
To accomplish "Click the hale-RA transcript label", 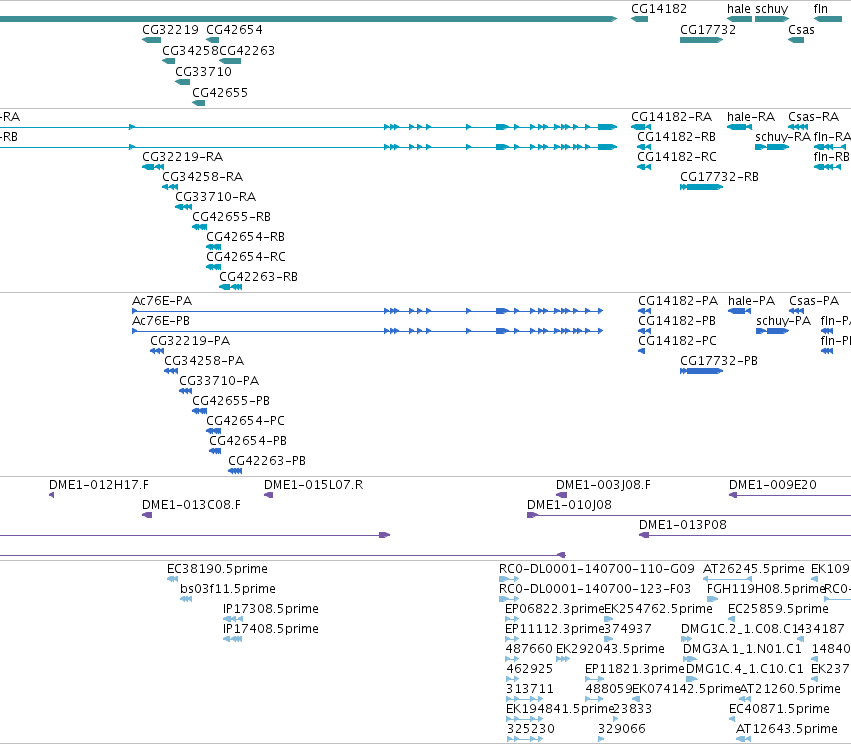I will click(751, 117).
